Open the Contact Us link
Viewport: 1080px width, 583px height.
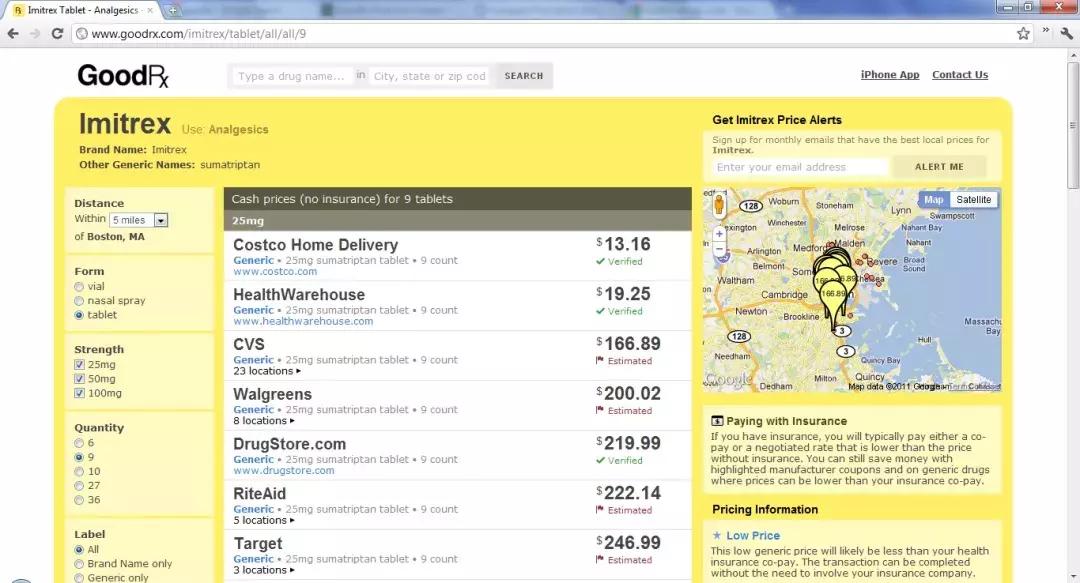(959, 74)
